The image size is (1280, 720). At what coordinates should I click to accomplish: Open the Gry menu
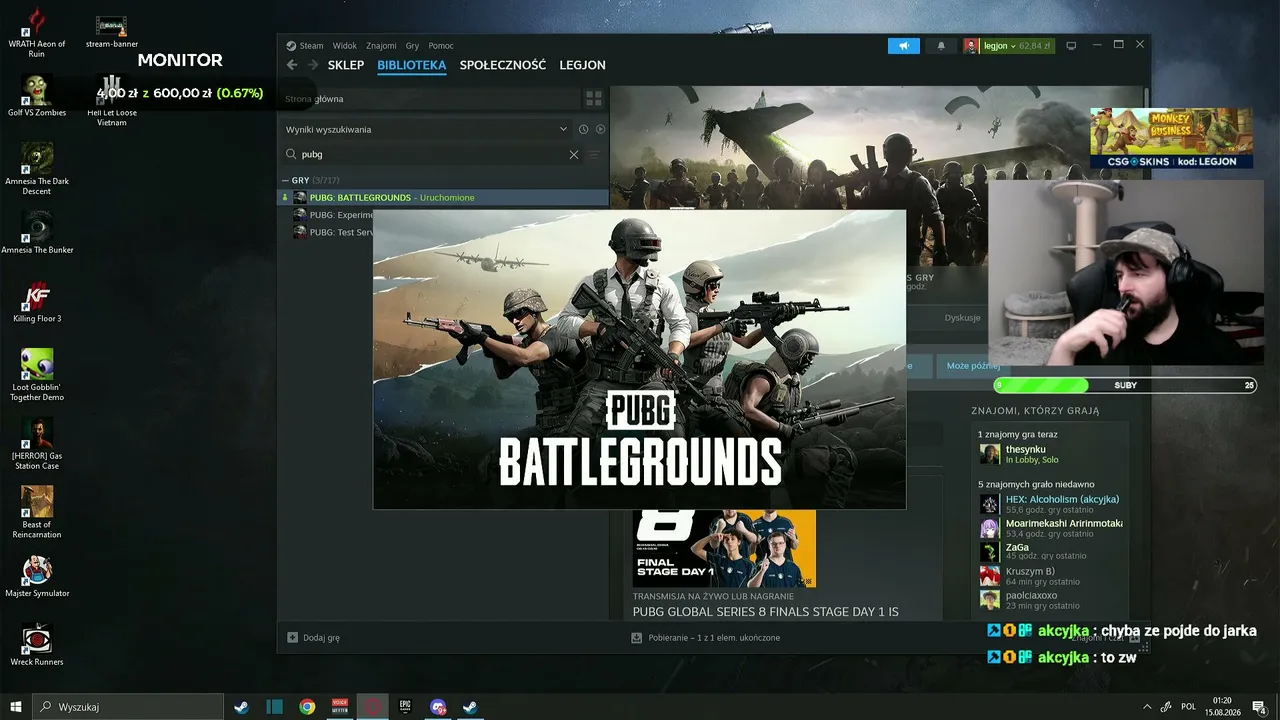tap(412, 46)
